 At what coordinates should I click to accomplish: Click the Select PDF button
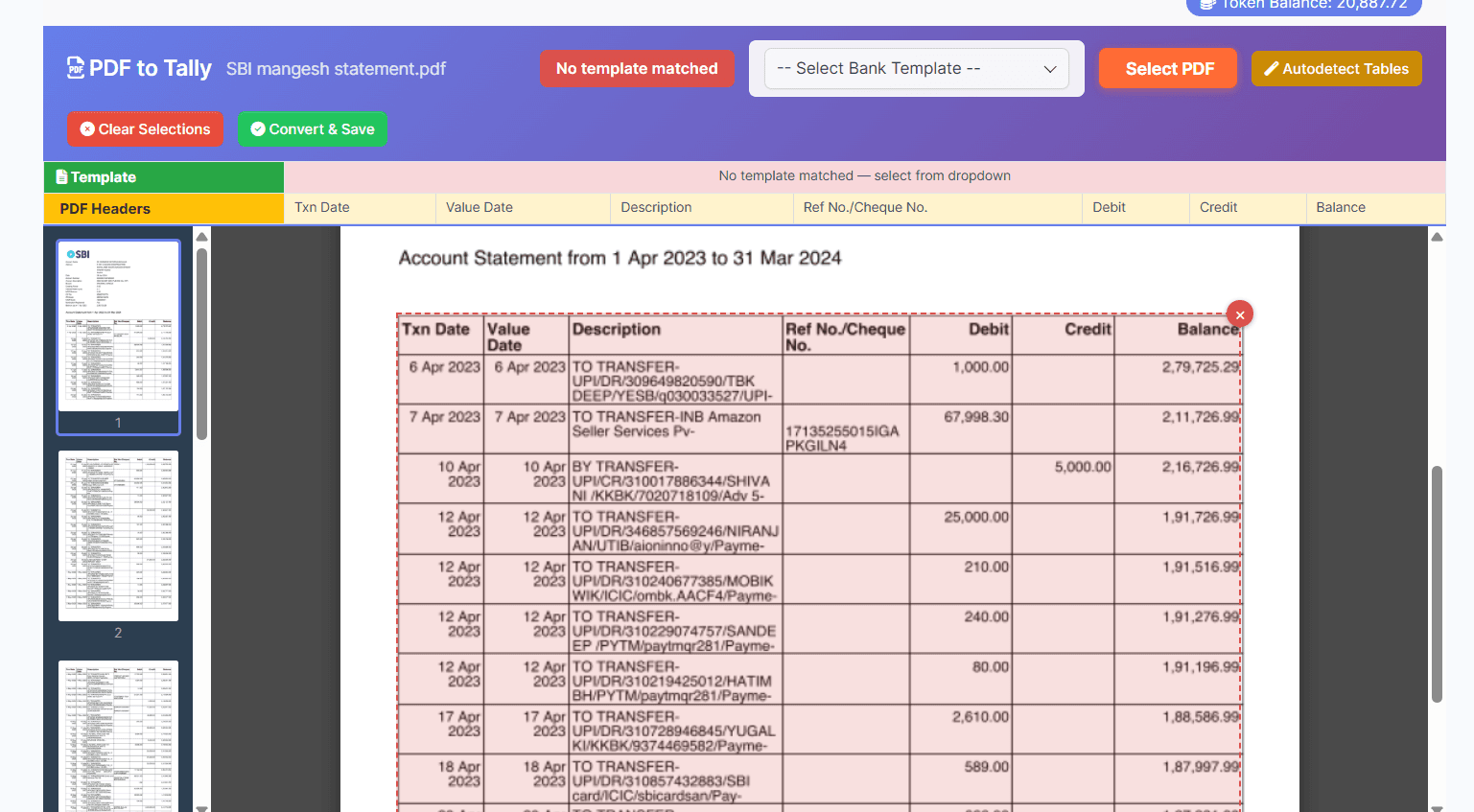[x=1168, y=69]
